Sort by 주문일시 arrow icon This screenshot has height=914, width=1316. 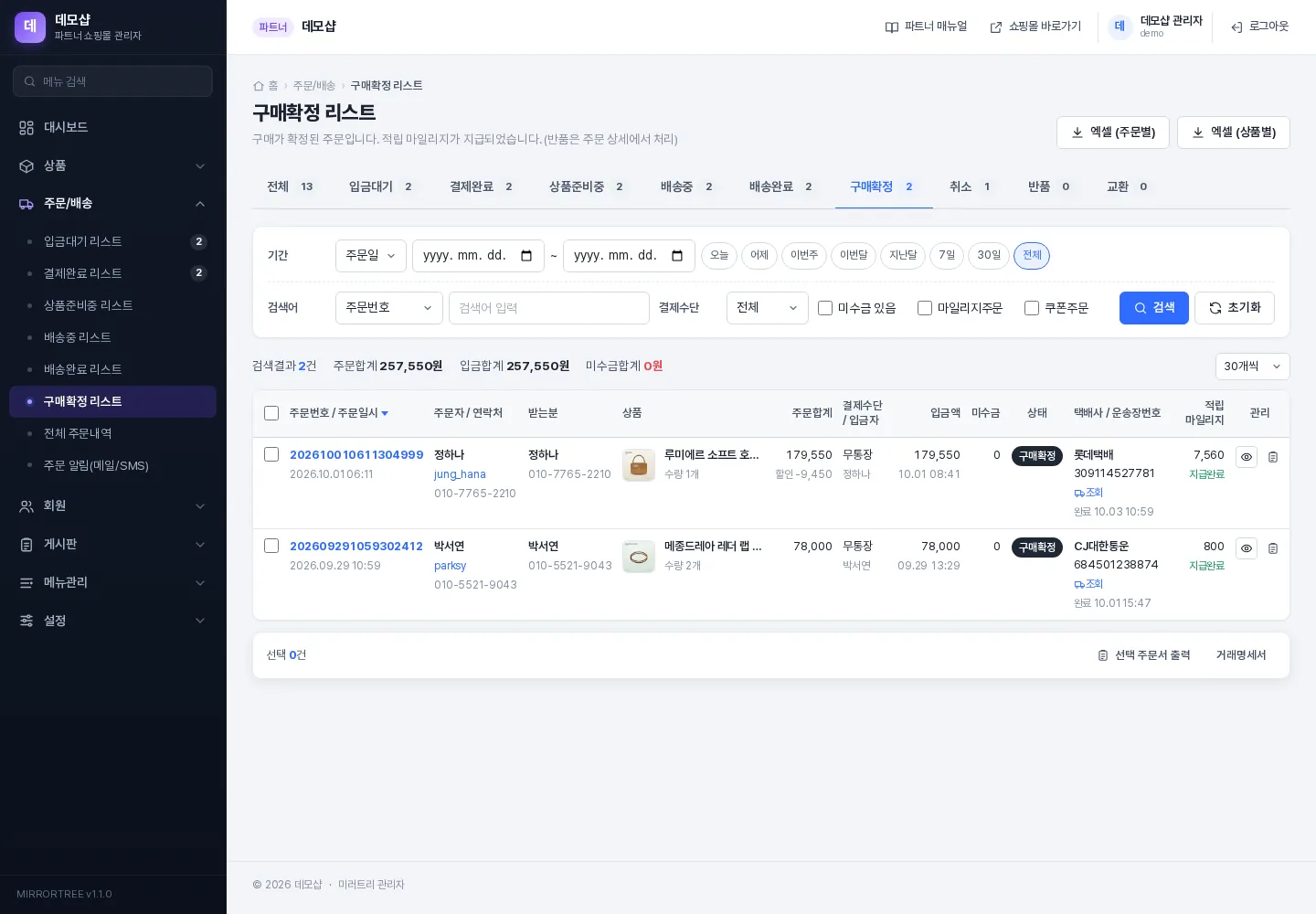click(385, 414)
